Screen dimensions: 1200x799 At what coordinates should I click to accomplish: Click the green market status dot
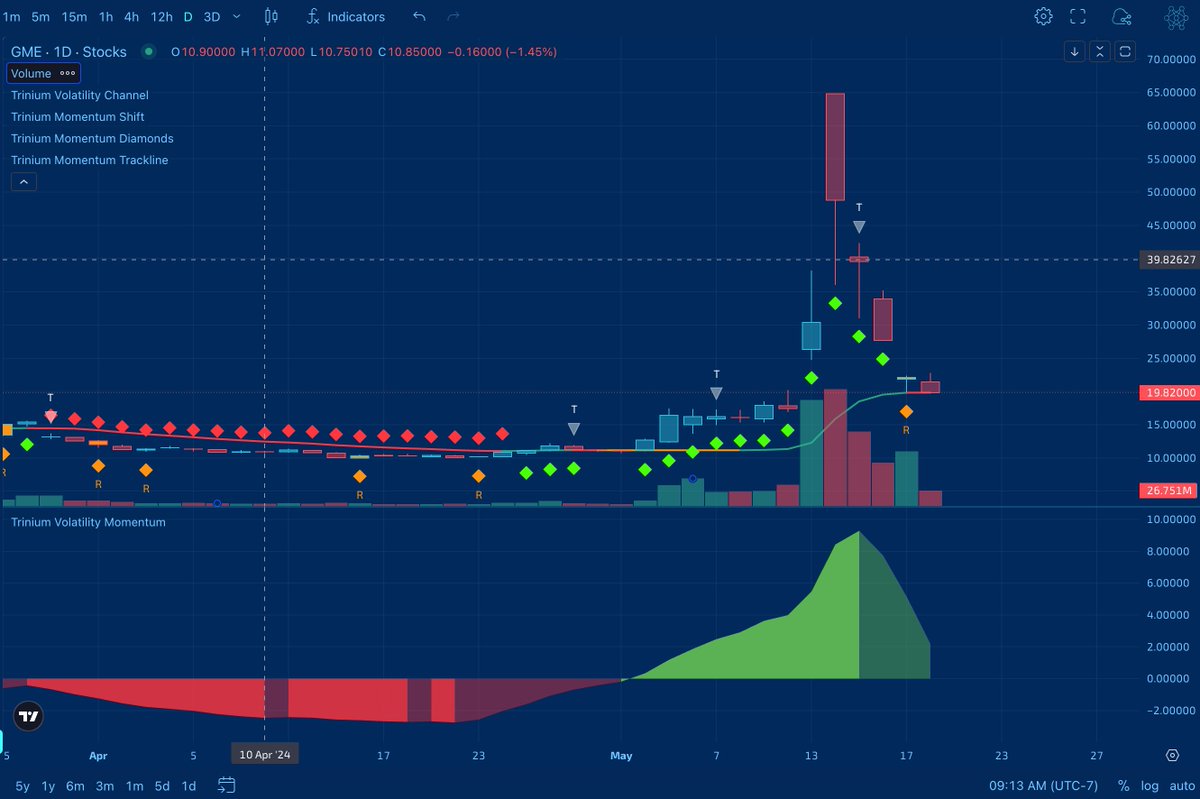[x=149, y=51]
